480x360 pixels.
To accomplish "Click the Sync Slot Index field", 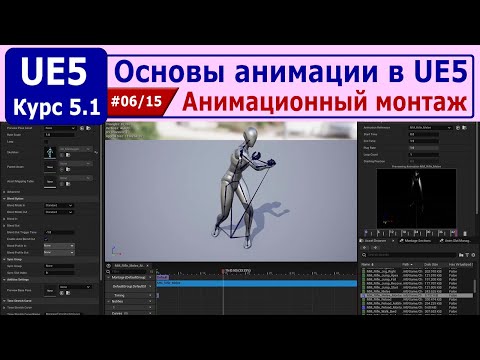I will click(59, 273).
